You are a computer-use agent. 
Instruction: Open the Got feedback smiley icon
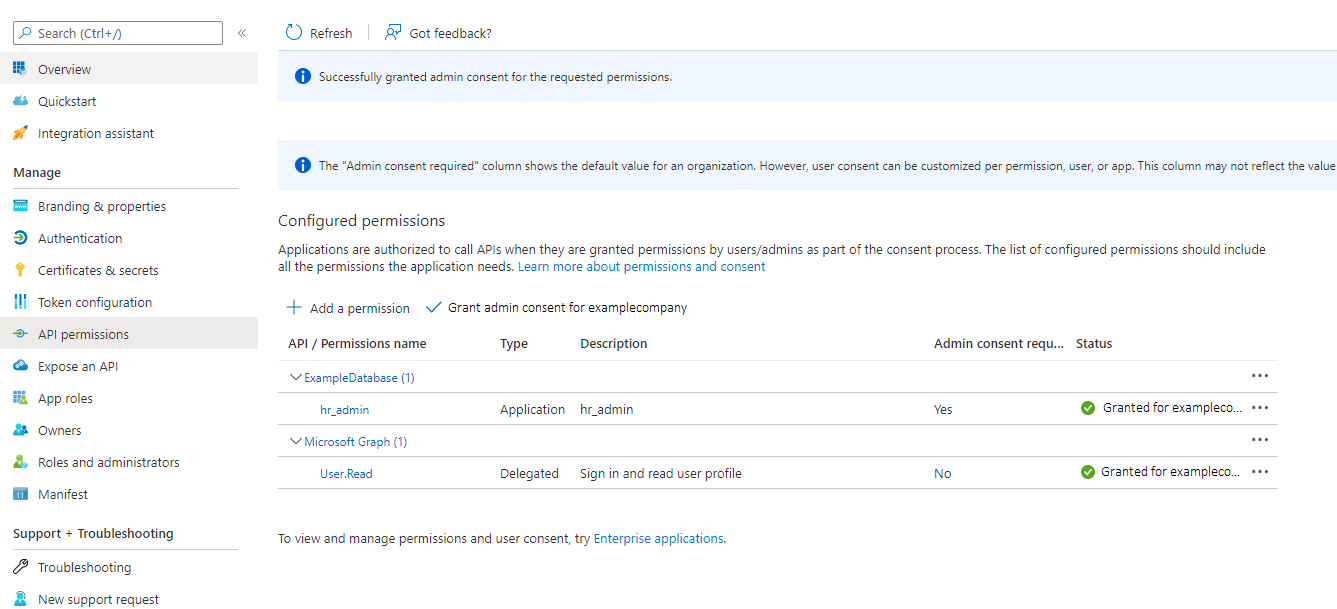[392, 32]
